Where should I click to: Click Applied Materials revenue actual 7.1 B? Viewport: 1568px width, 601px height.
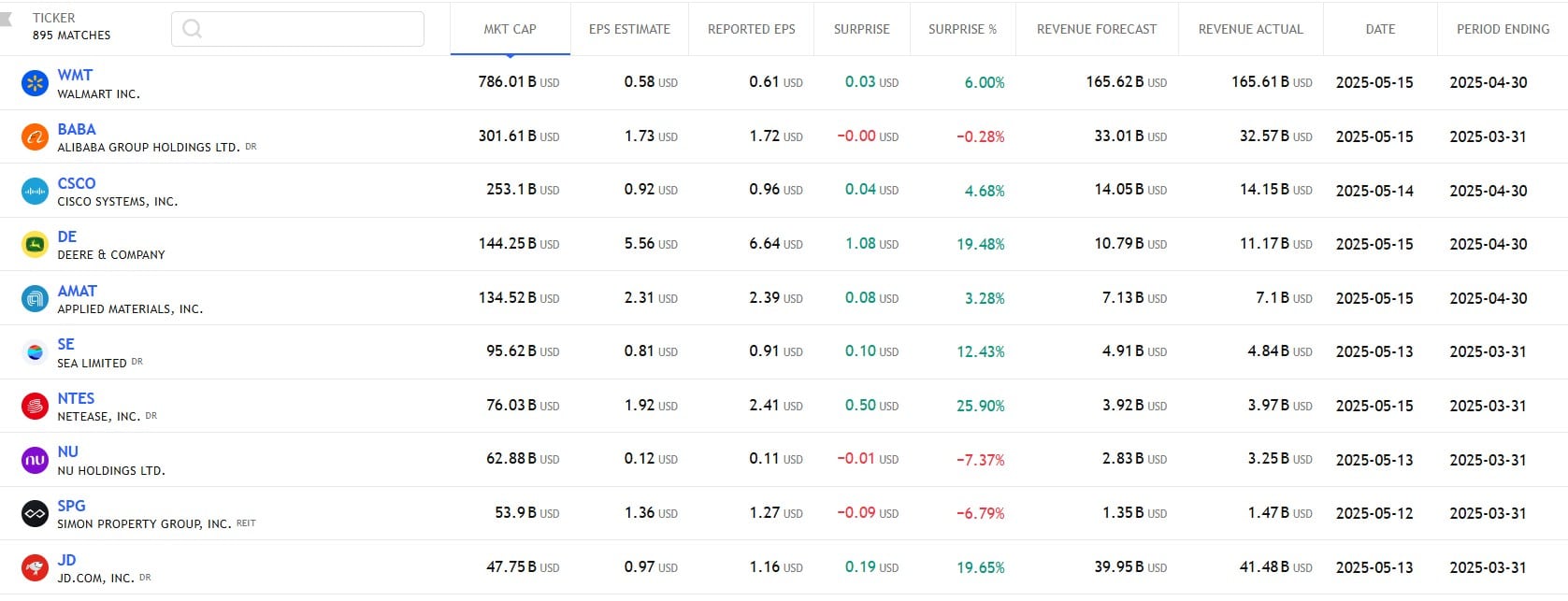coord(1284,298)
